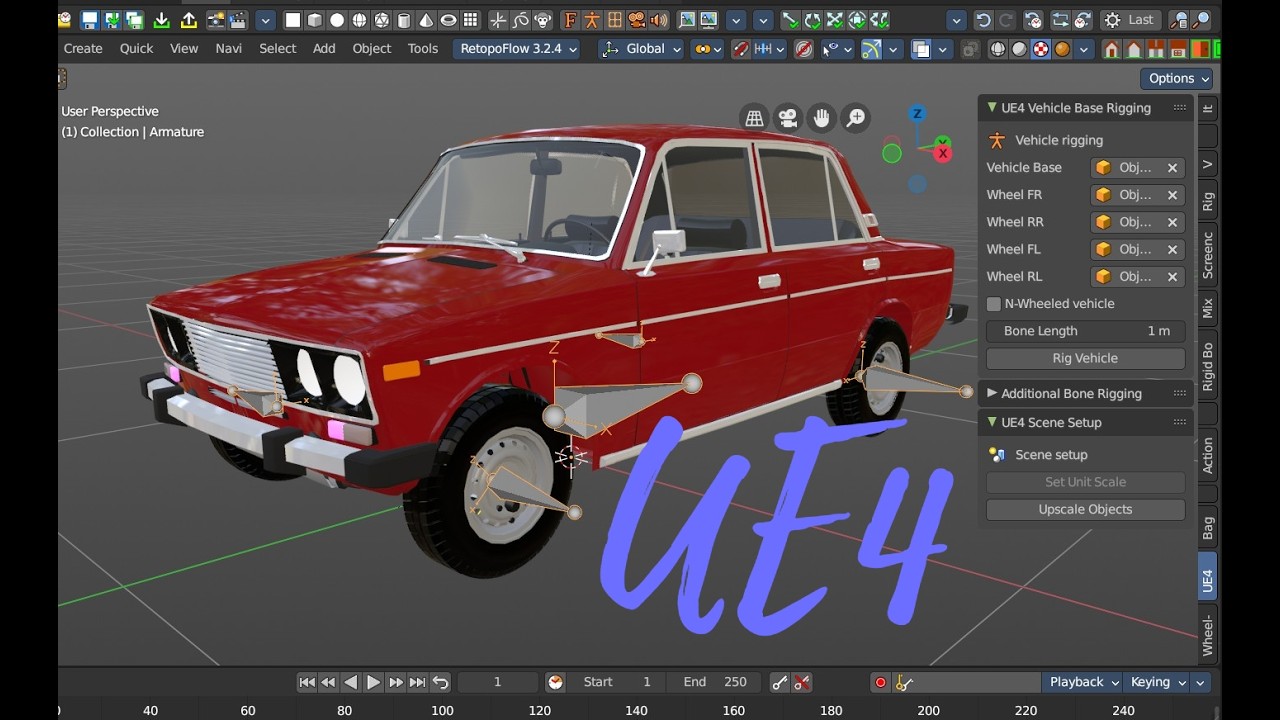Open the Object menu
Image resolution: width=1280 pixels, height=720 pixels.
coord(372,49)
